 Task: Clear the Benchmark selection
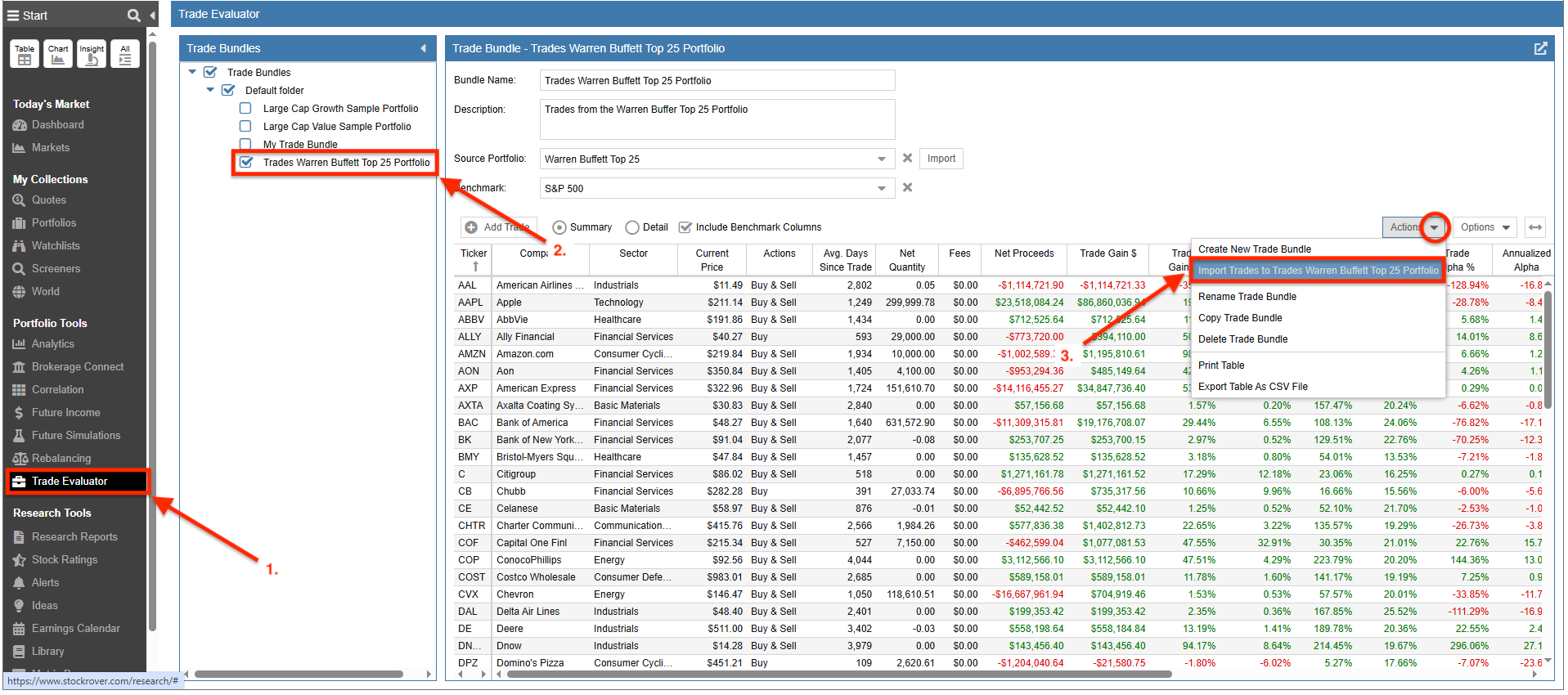click(907, 187)
